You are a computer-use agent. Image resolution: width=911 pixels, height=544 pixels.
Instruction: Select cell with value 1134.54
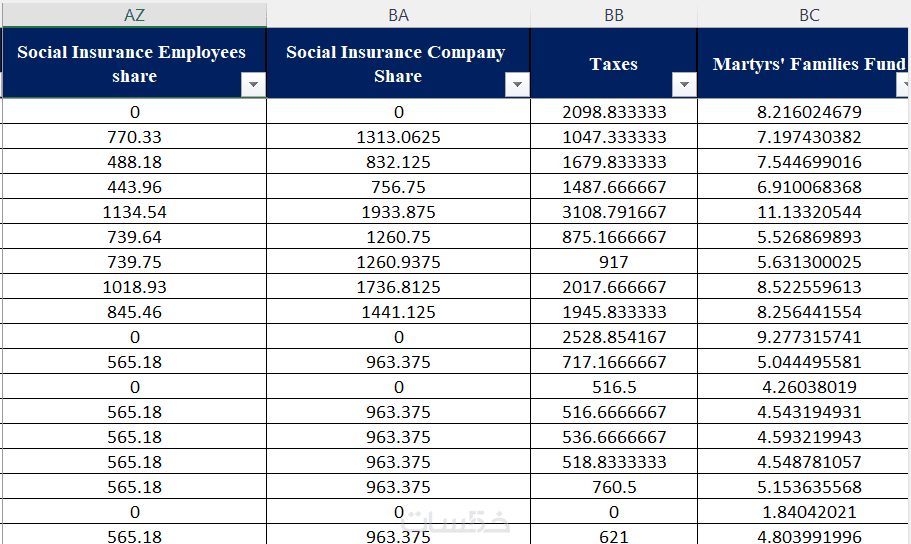click(x=134, y=212)
